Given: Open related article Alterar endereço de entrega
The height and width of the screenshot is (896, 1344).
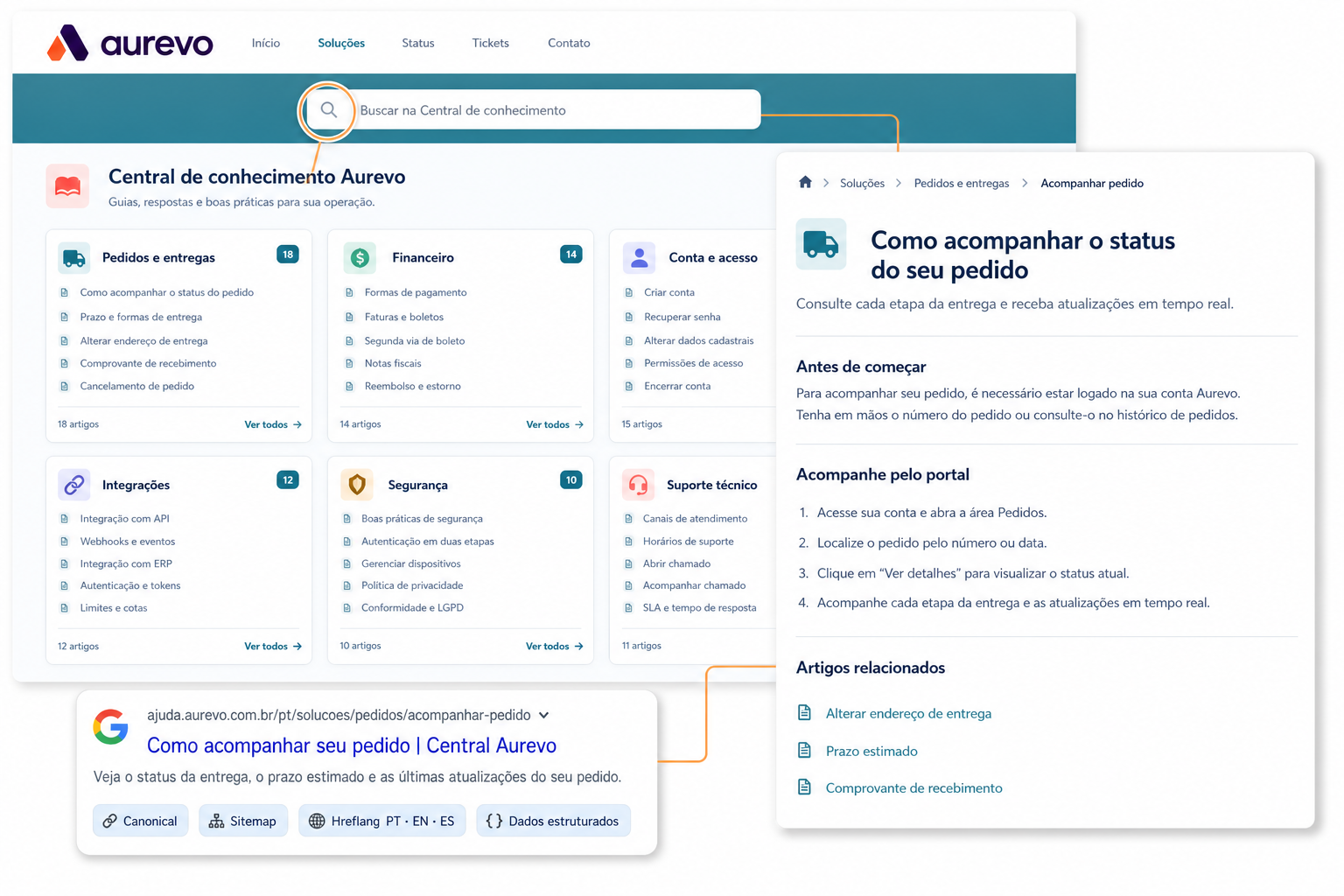Looking at the screenshot, I should (908, 713).
